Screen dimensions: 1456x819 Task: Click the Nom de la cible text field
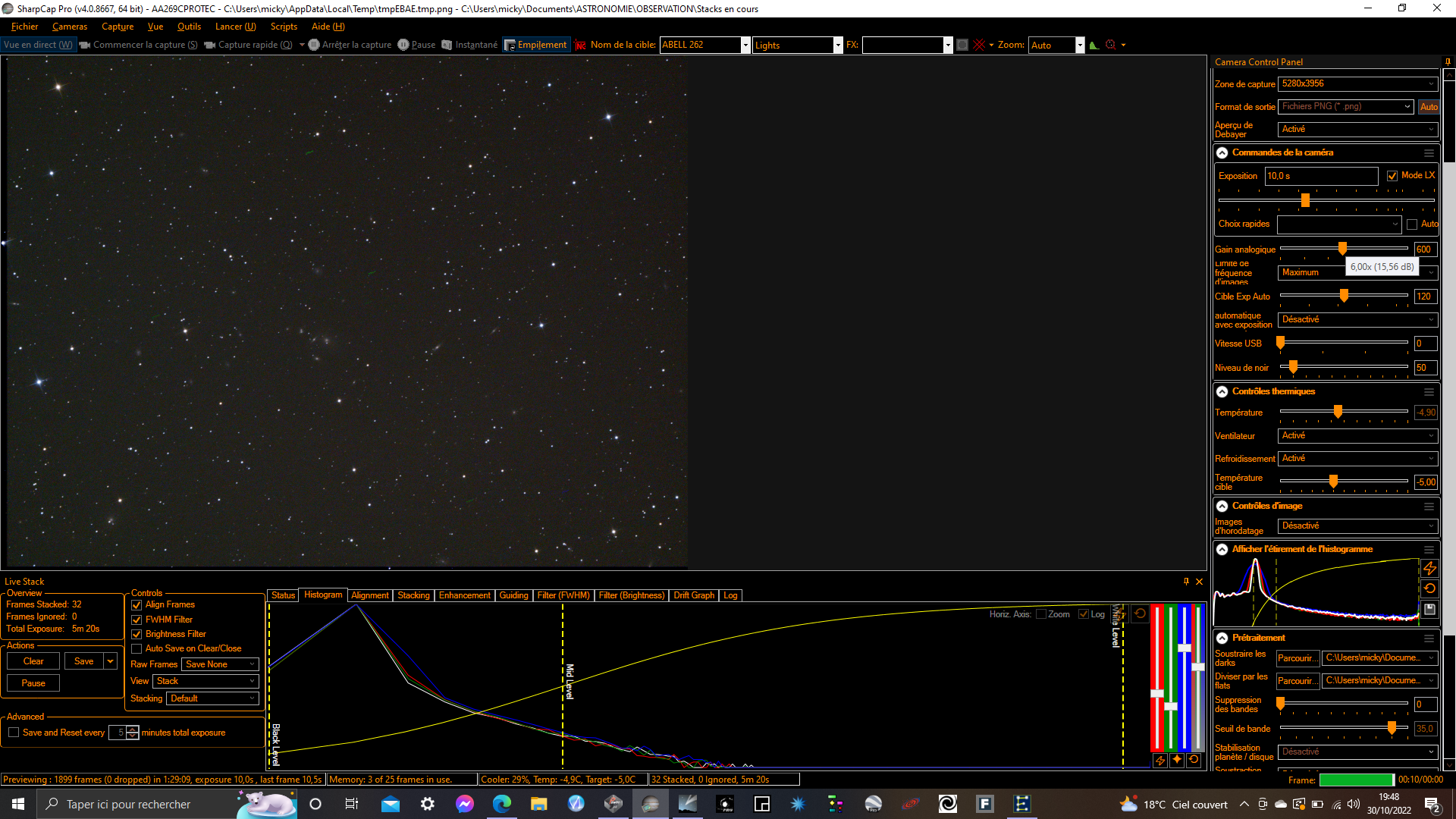699,45
